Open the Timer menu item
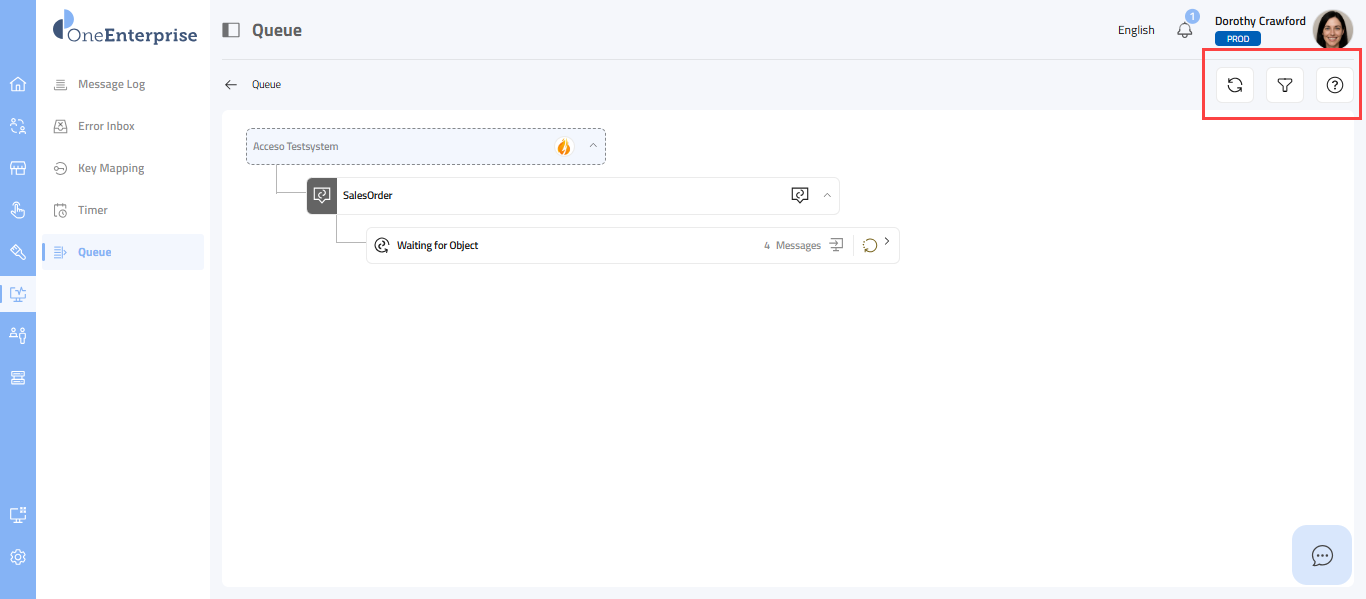Image resolution: width=1366 pixels, height=599 pixels. (93, 210)
